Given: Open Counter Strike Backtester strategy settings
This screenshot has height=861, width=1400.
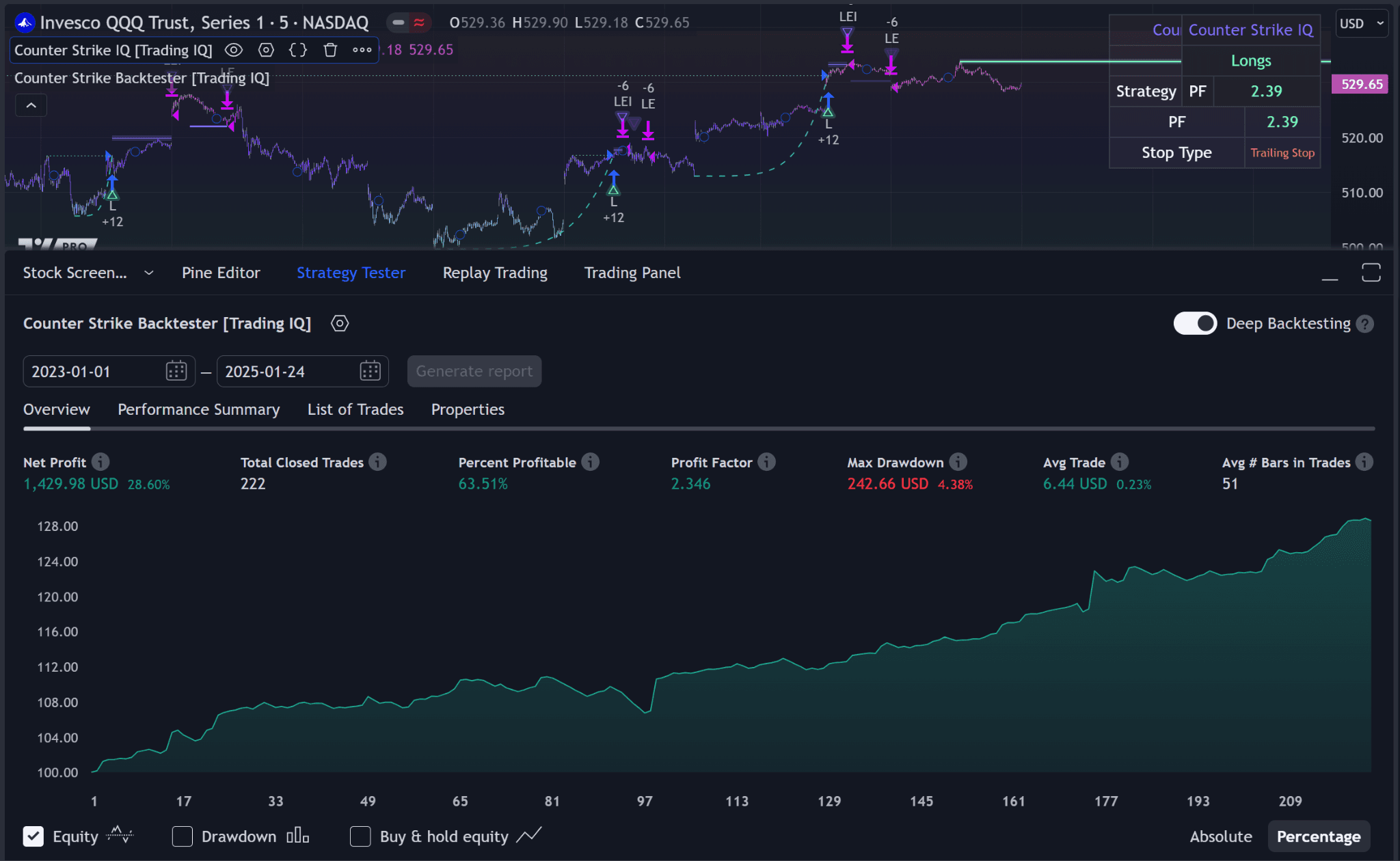Looking at the screenshot, I should point(340,323).
